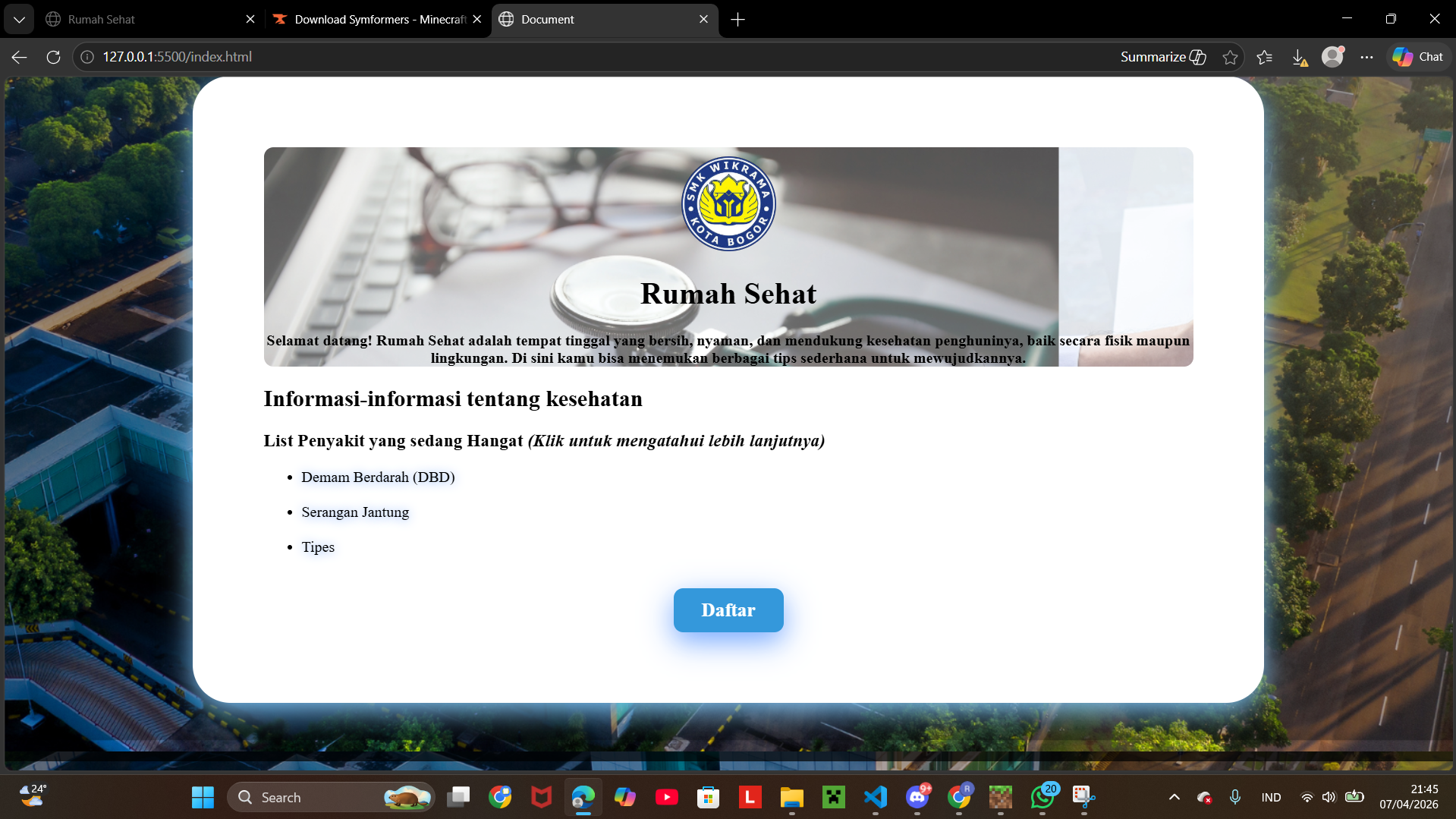Open Settings and more menu
The height and width of the screenshot is (819, 1456).
pos(1366,57)
